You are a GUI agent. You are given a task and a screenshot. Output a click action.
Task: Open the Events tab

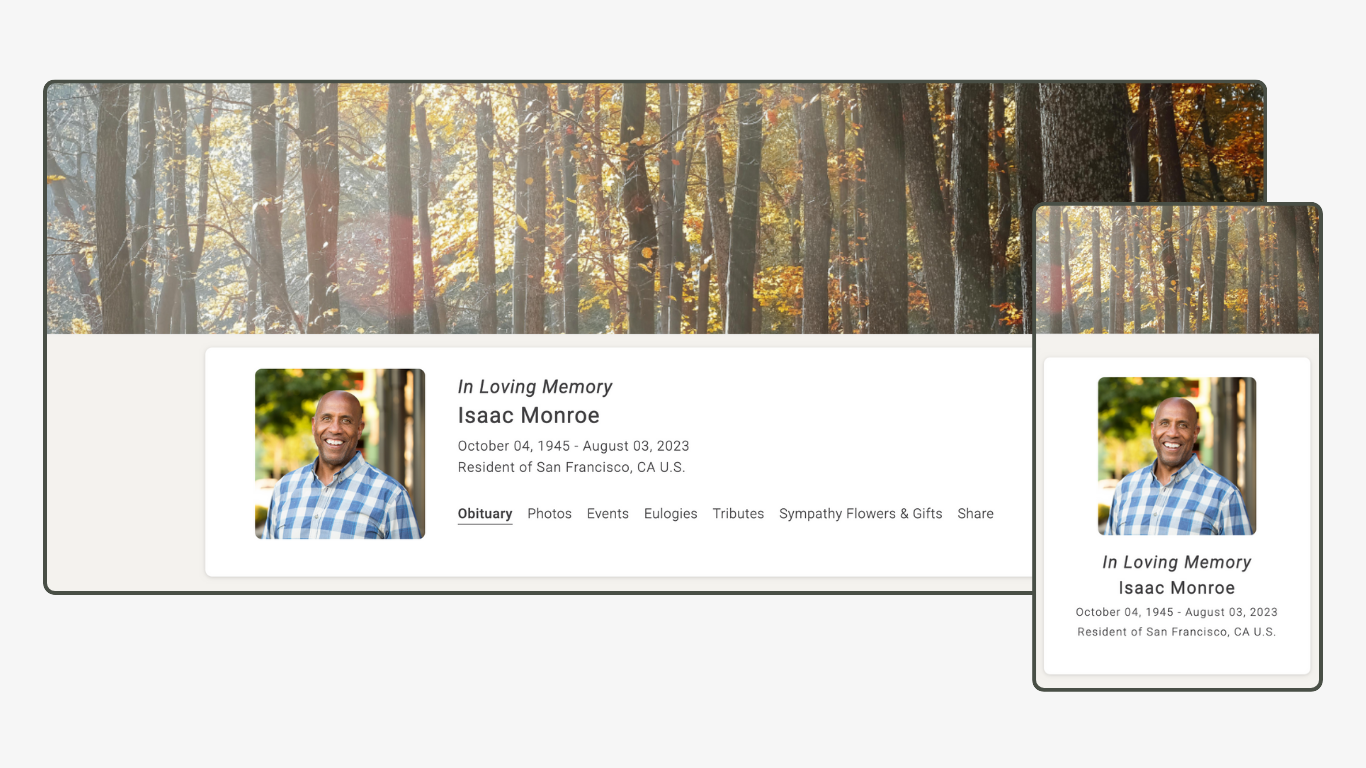(608, 514)
